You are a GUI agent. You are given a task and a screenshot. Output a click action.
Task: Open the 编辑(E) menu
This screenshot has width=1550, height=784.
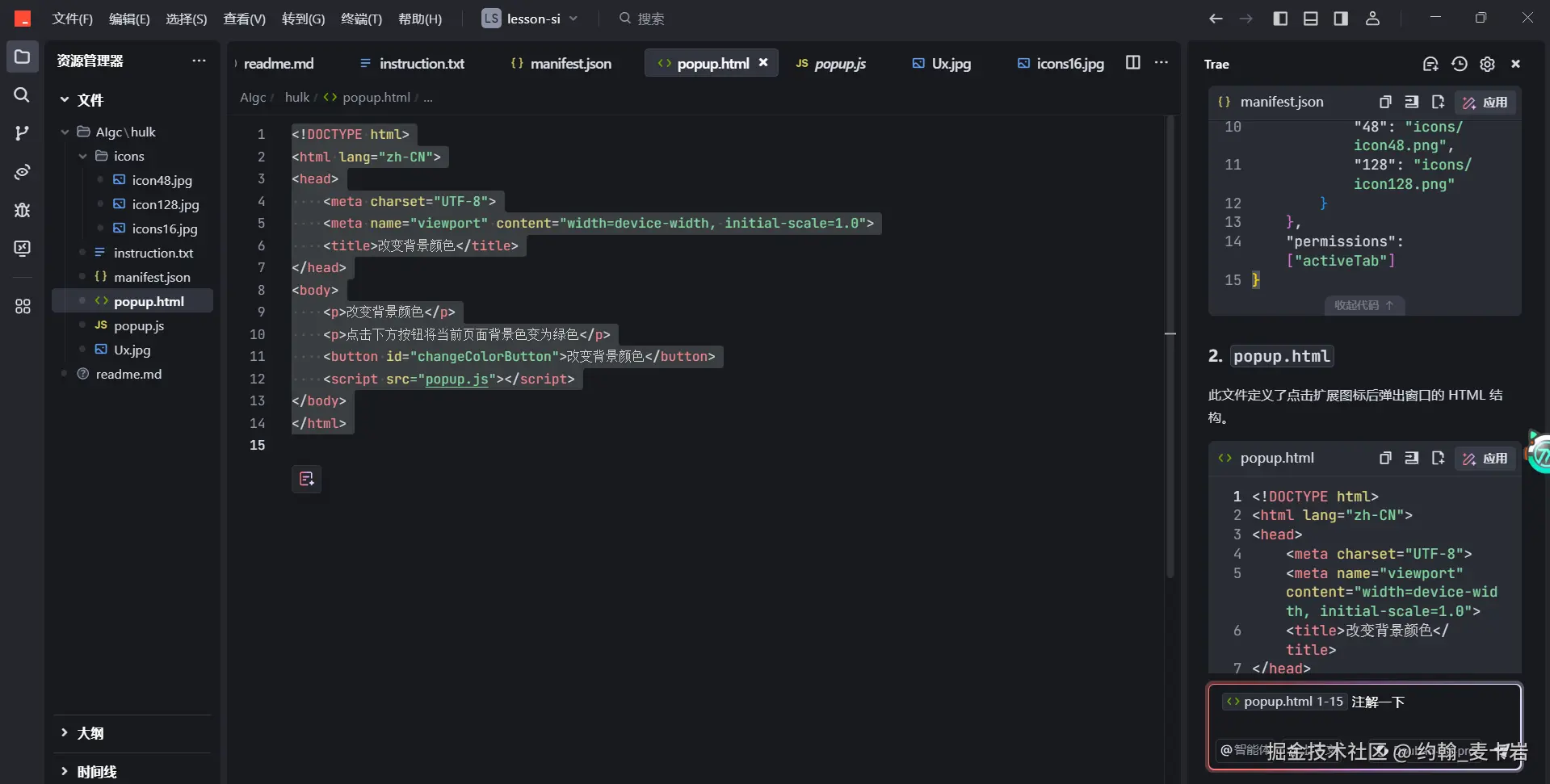coord(129,19)
